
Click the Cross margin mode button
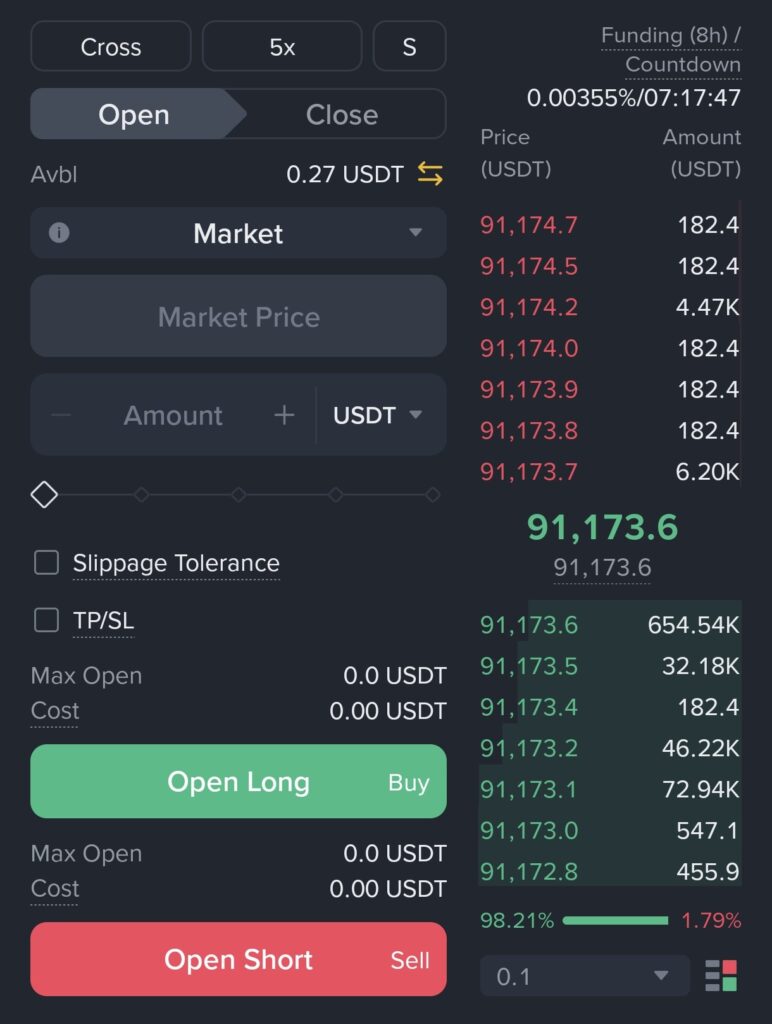click(x=111, y=47)
